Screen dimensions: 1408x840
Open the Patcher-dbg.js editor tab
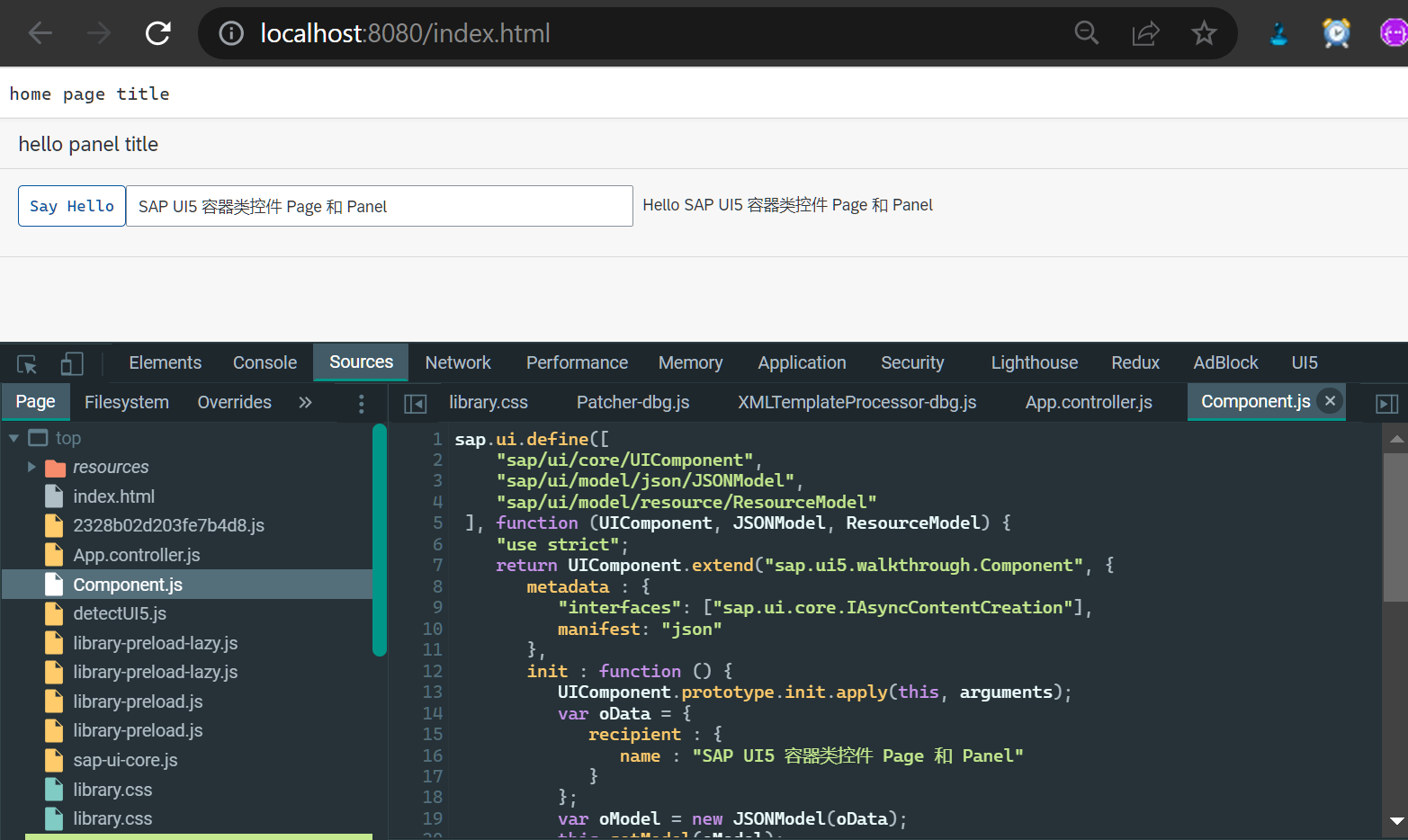click(x=632, y=402)
